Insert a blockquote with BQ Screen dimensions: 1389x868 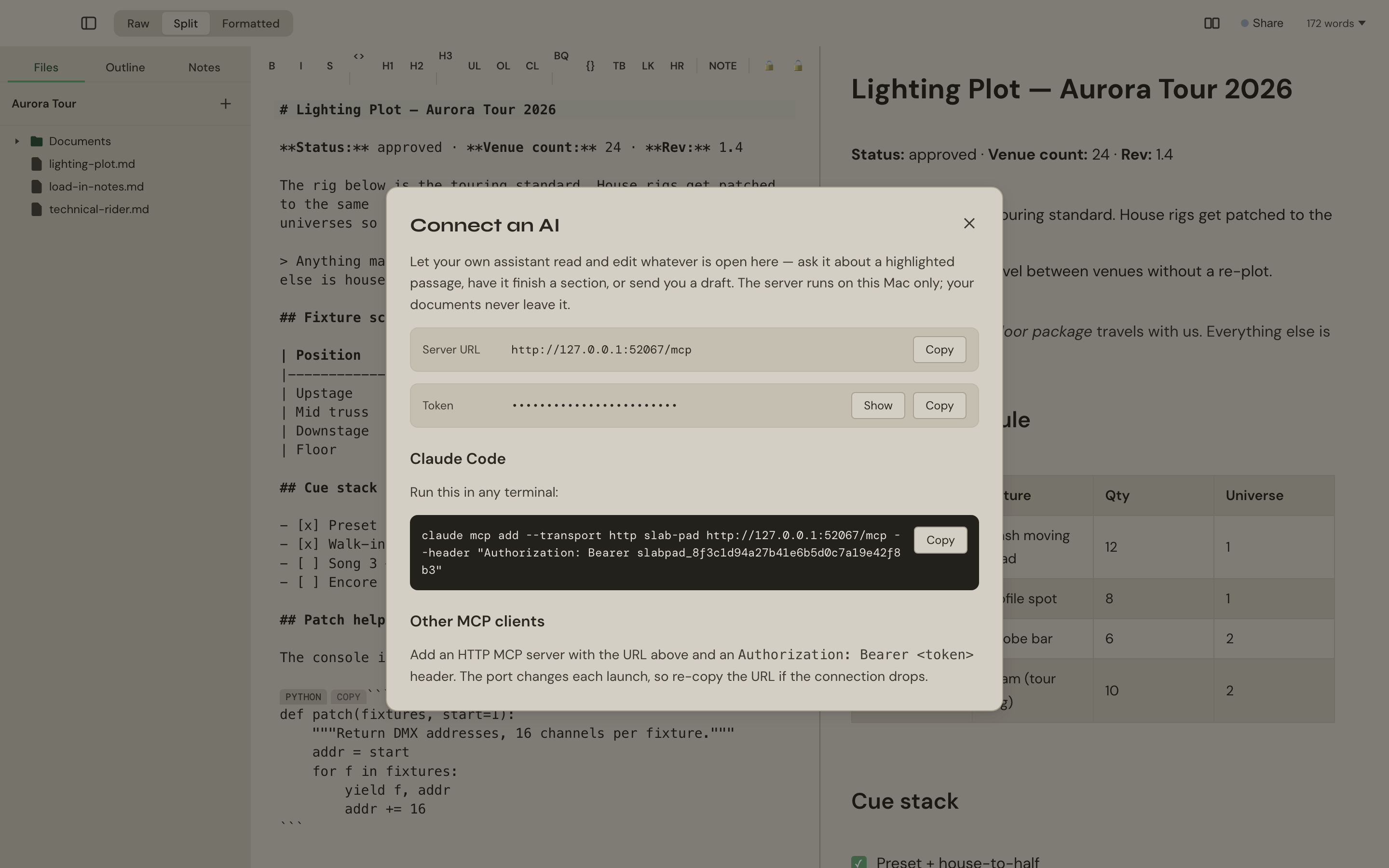[x=561, y=56]
